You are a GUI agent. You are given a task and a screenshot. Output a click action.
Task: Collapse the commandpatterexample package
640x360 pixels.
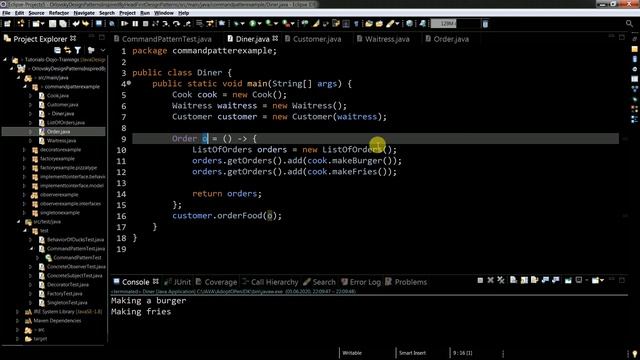point(25,87)
